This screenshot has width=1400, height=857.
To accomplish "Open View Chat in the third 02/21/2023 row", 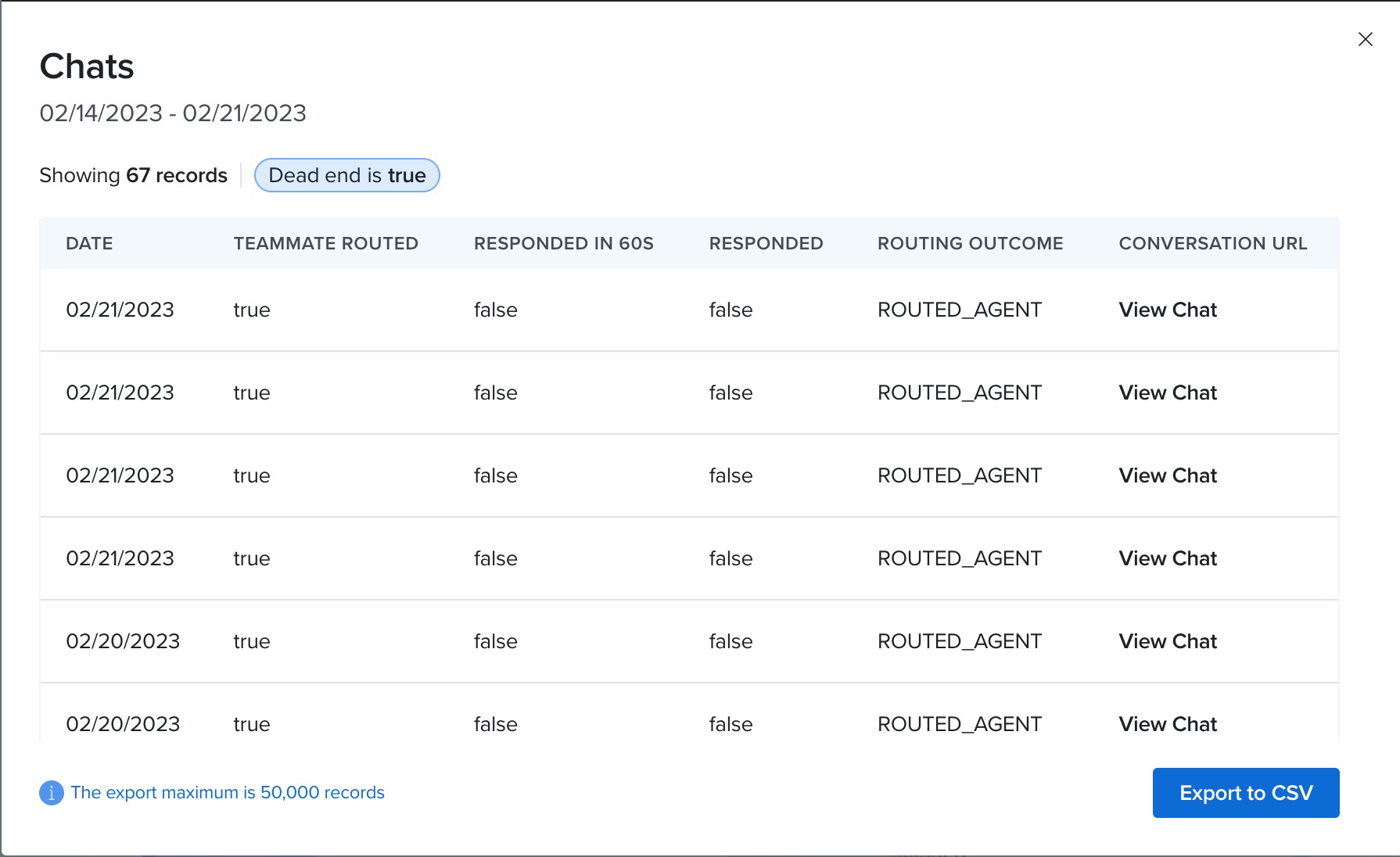I will (1168, 475).
